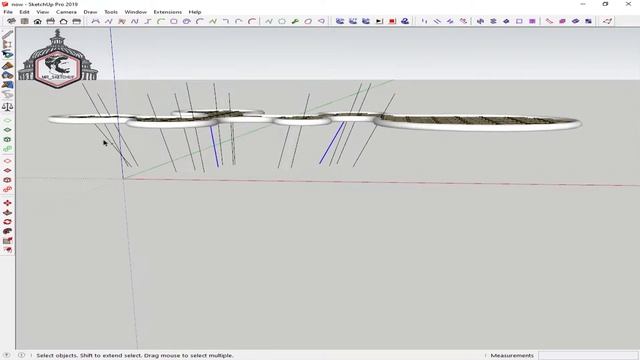Open the Window menu

pyautogui.click(x=136, y=12)
